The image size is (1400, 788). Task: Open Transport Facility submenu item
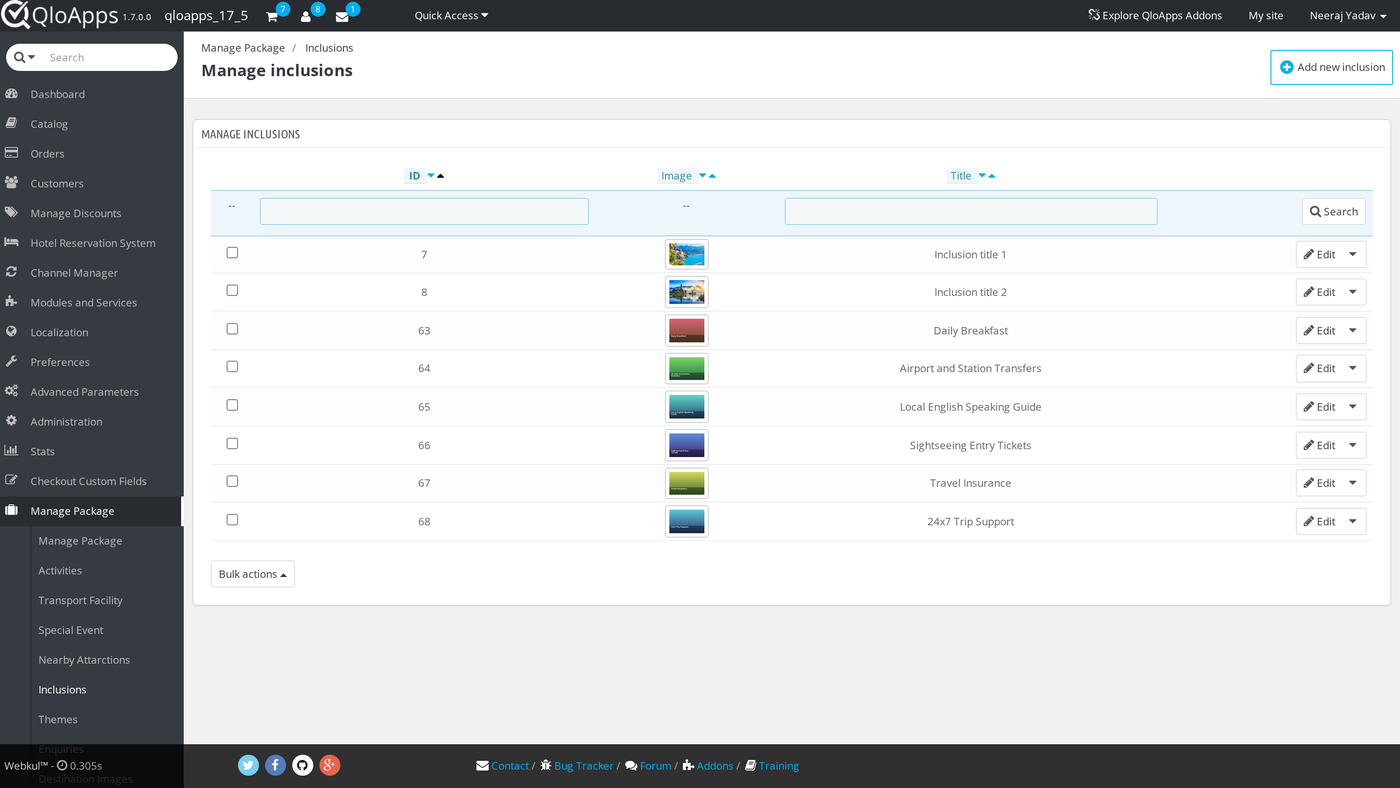(80, 601)
